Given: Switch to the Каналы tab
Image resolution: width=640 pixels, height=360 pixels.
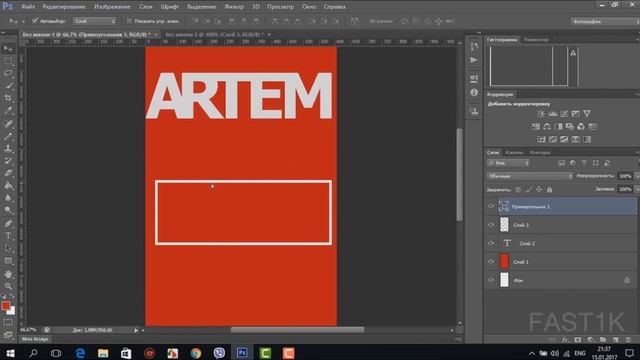Looking at the screenshot, I should (514, 152).
